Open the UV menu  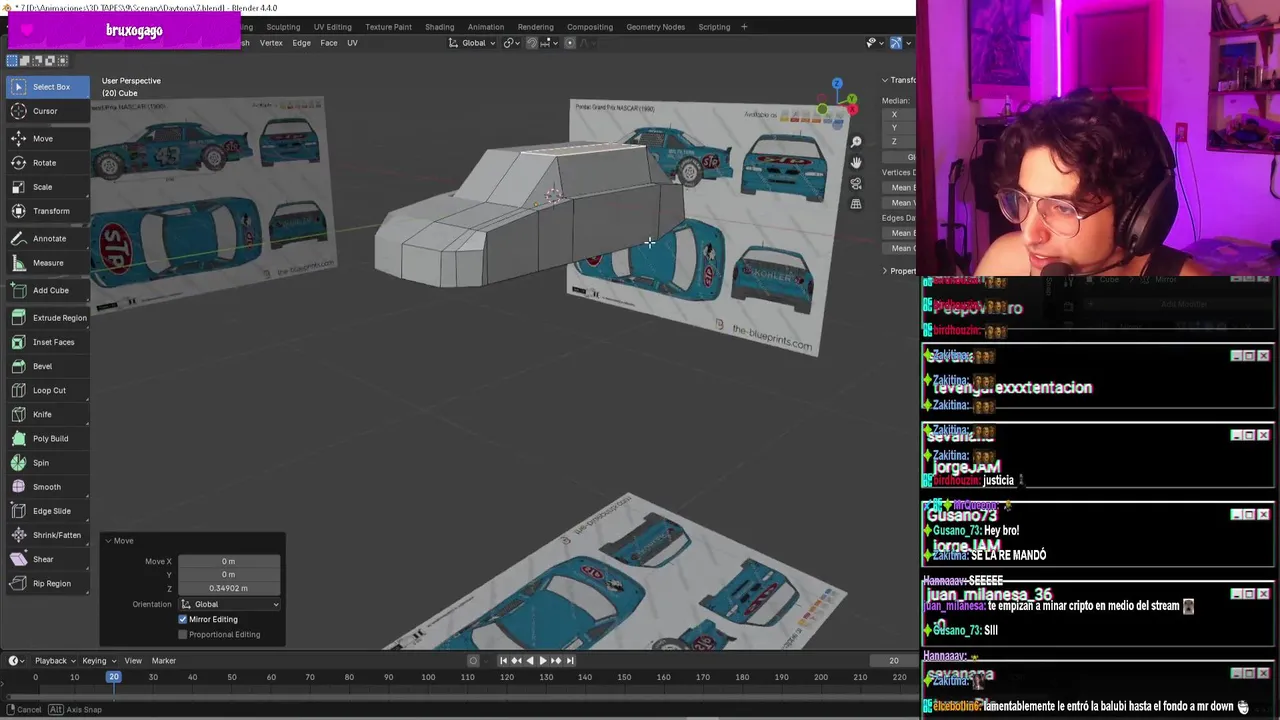(352, 43)
